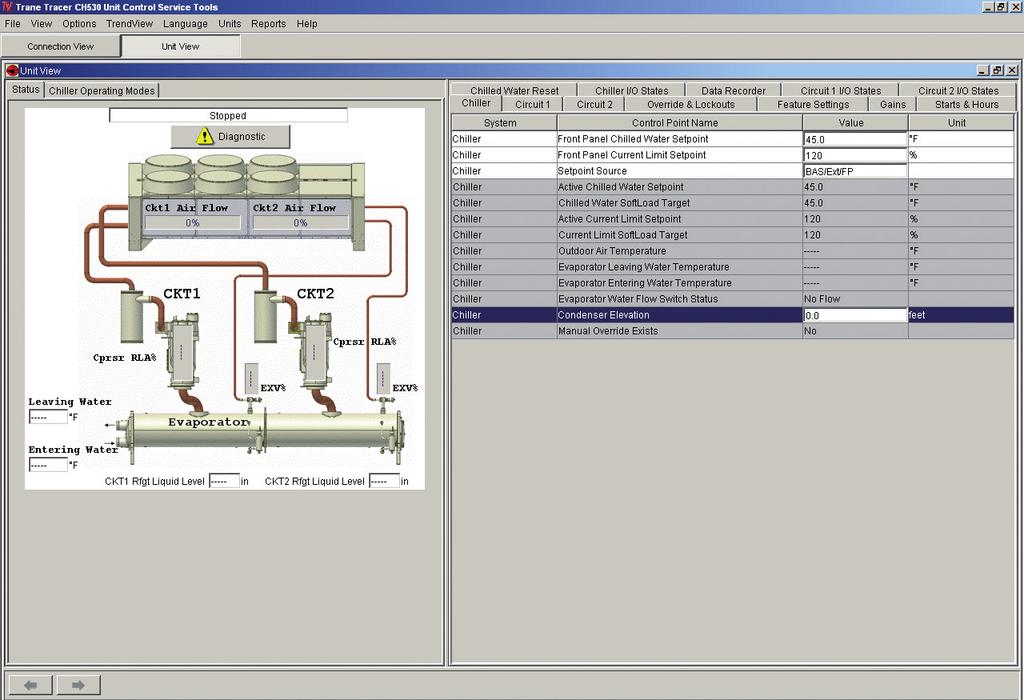1024x700 pixels.
Task: Click the yellow Diagnostic warning button
Action: pyautogui.click(x=231, y=136)
